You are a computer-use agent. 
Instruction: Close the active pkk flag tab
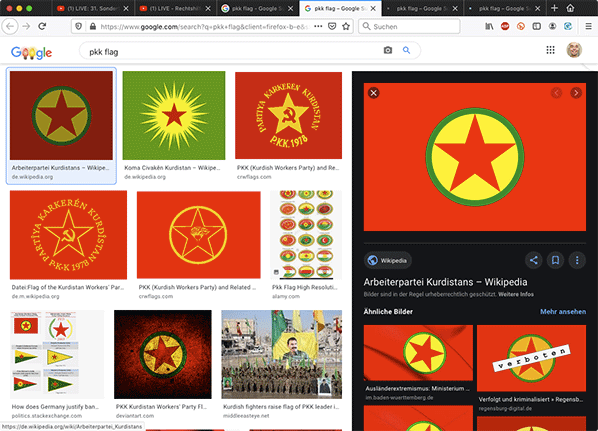click(373, 8)
